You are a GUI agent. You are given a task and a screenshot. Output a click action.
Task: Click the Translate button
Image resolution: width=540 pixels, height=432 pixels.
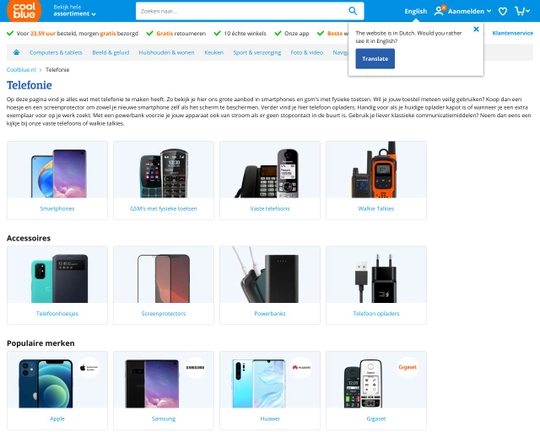(x=375, y=59)
